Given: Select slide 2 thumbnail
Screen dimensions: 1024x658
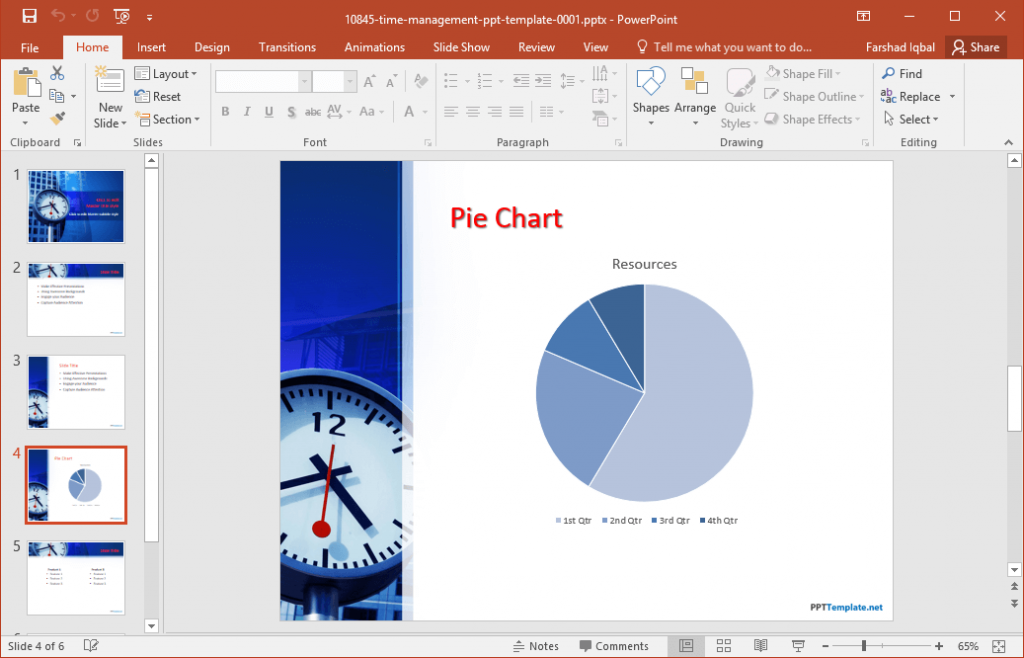Looking at the screenshot, I should coord(76,299).
